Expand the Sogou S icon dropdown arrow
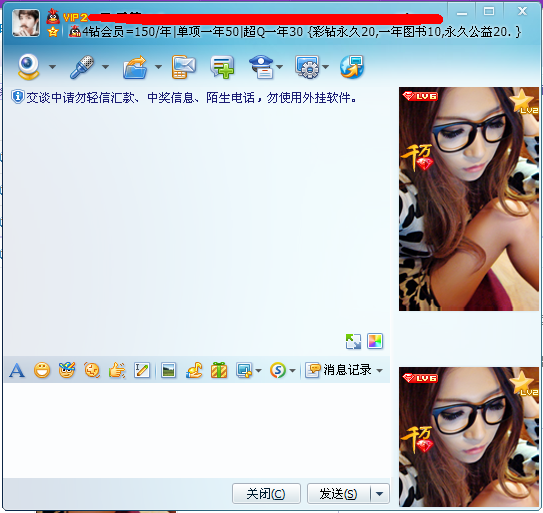543x513 pixels. click(x=293, y=371)
